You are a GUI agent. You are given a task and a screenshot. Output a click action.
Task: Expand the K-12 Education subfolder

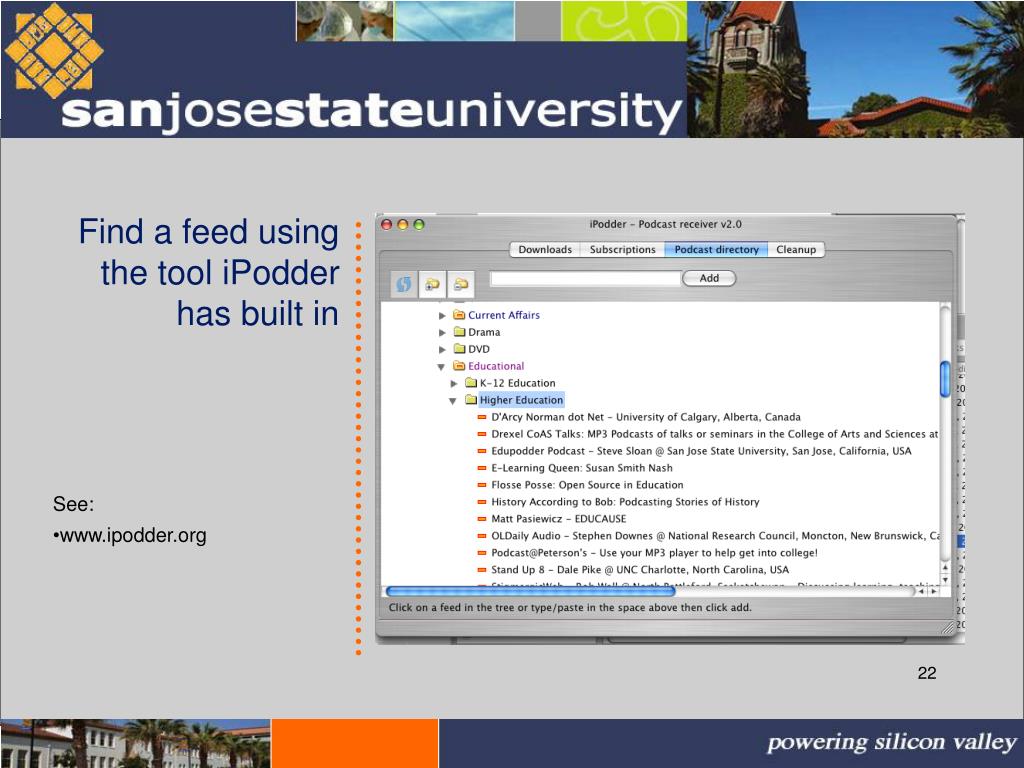454,383
